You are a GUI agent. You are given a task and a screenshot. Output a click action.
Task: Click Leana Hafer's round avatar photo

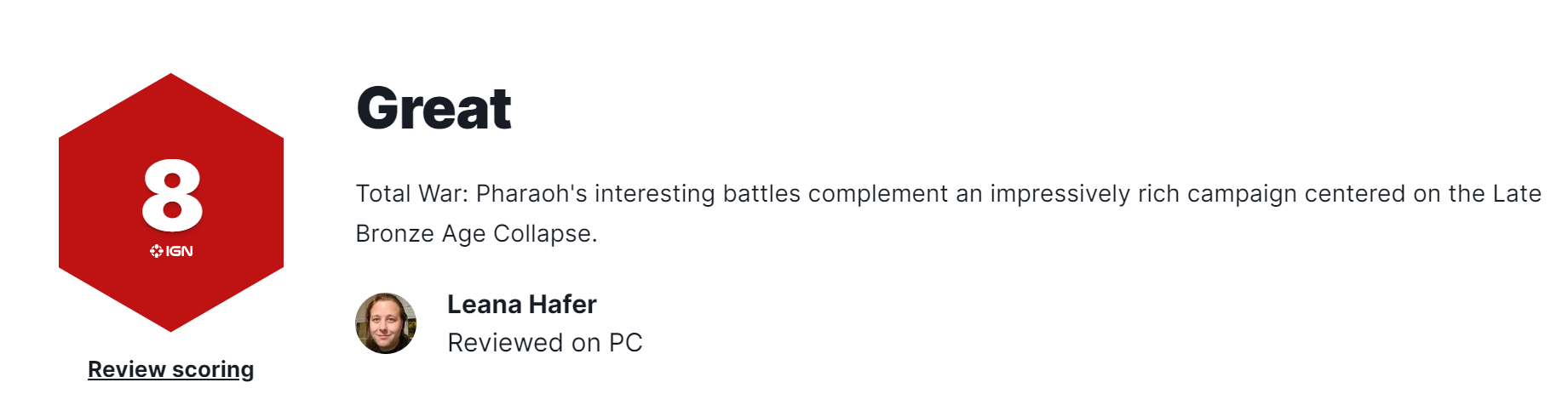pos(386,323)
